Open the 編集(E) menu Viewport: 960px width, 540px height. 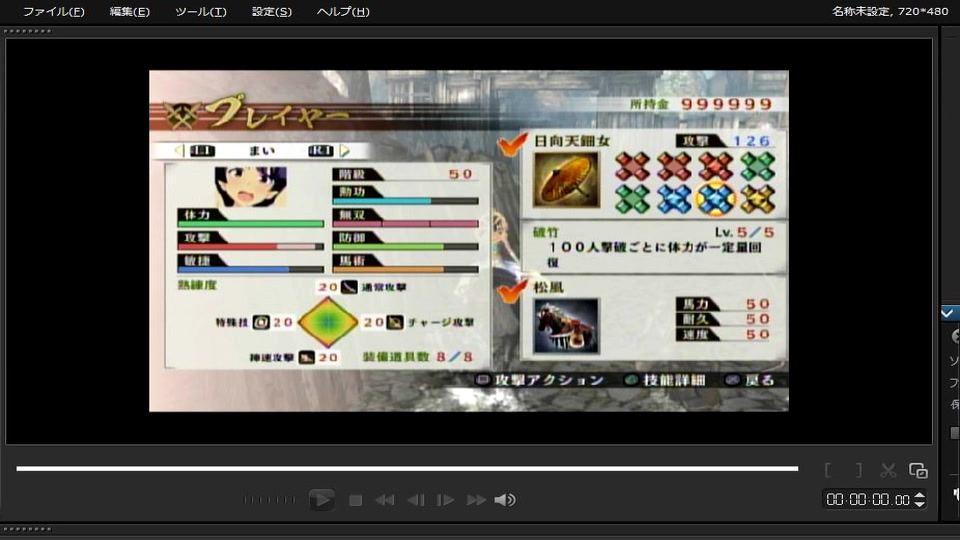tap(130, 12)
